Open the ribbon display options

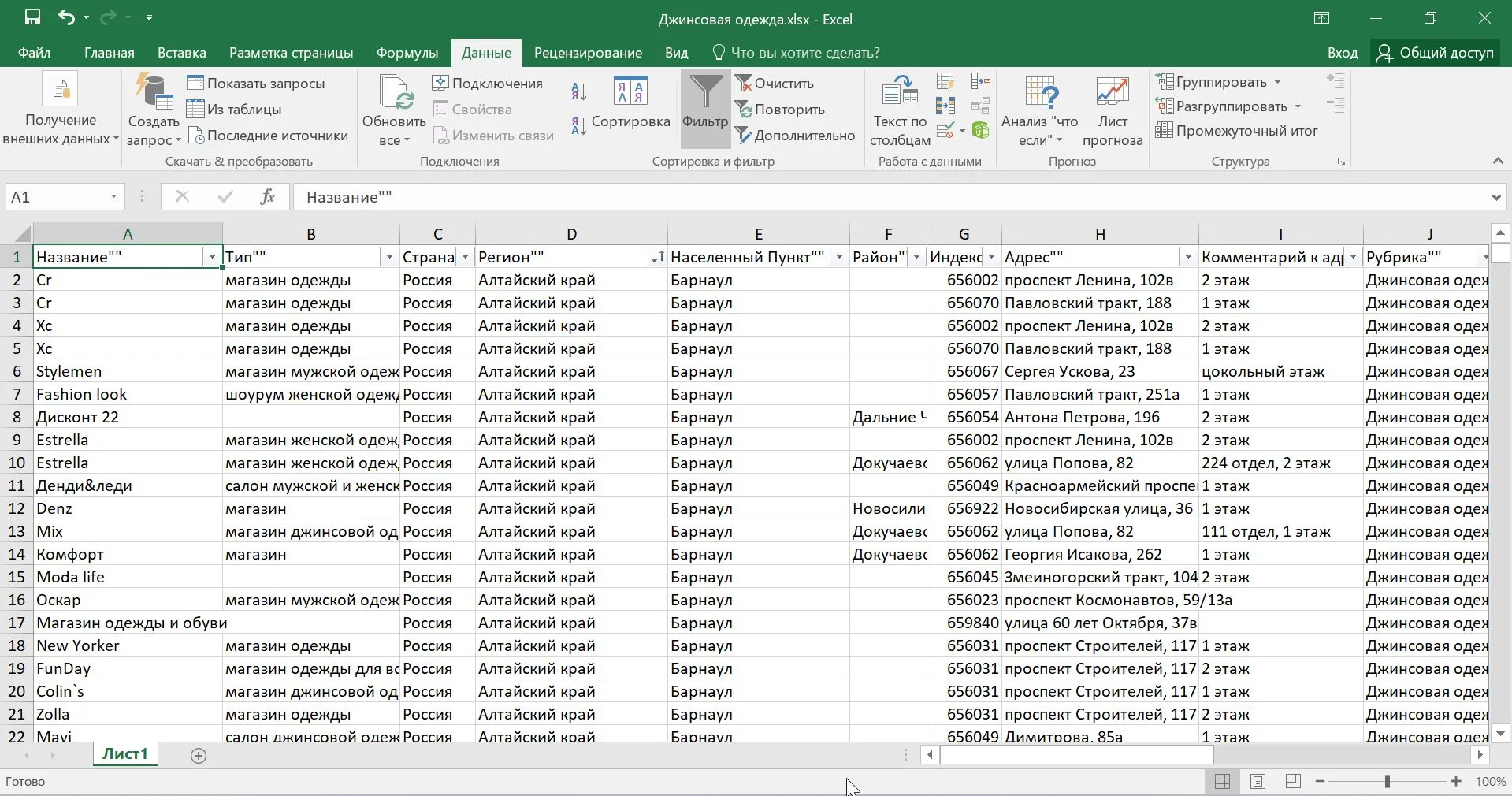pyautogui.click(x=1321, y=18)
